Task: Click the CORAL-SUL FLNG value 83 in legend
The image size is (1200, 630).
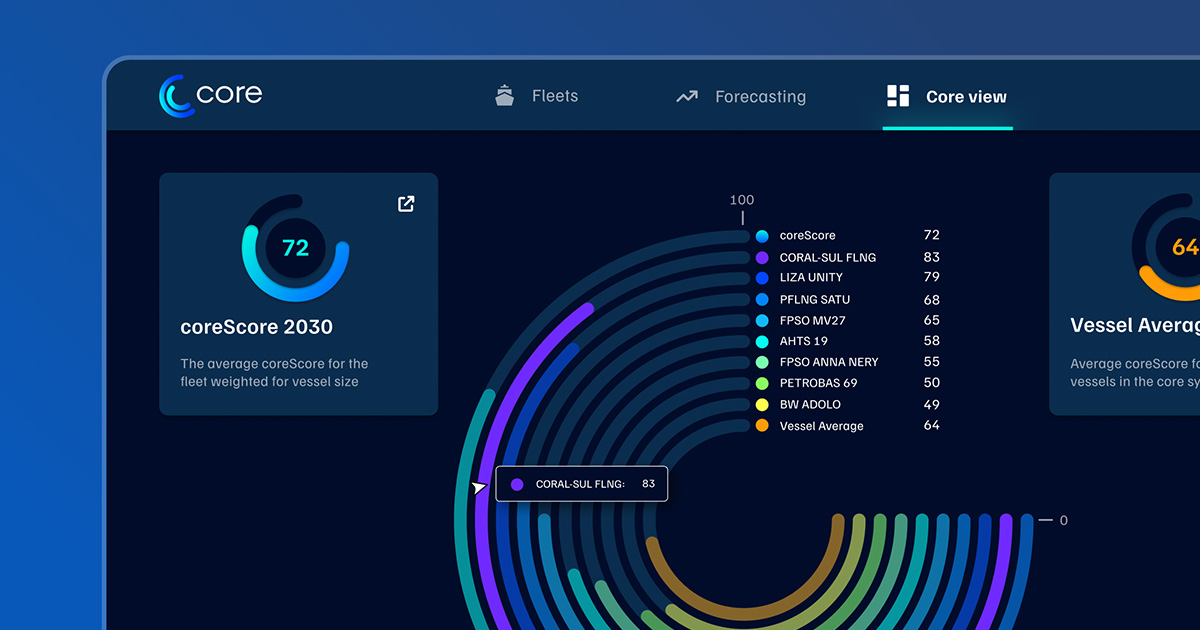Action: [x=931, y=257]
